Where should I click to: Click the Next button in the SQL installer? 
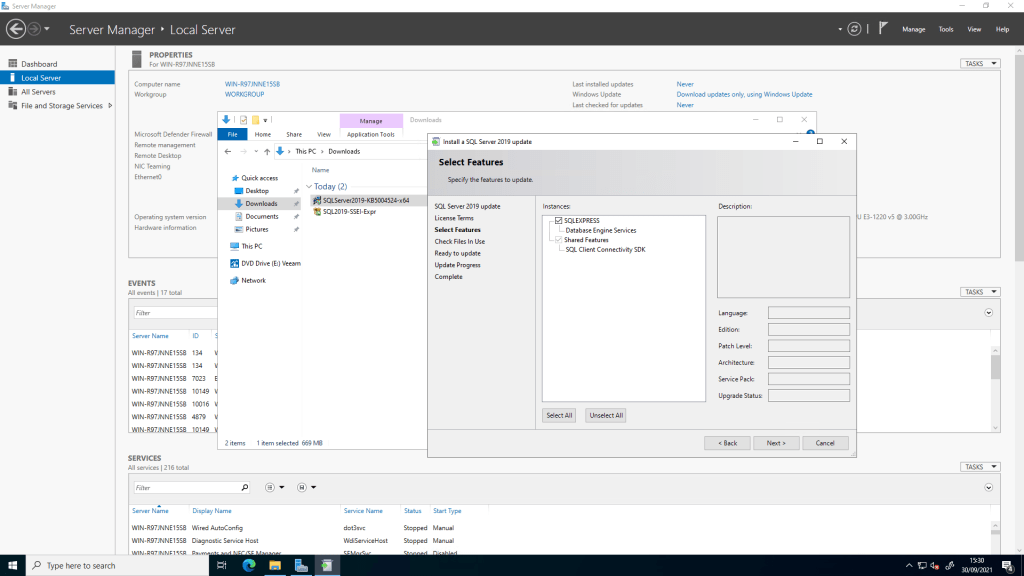coord(776,443)
